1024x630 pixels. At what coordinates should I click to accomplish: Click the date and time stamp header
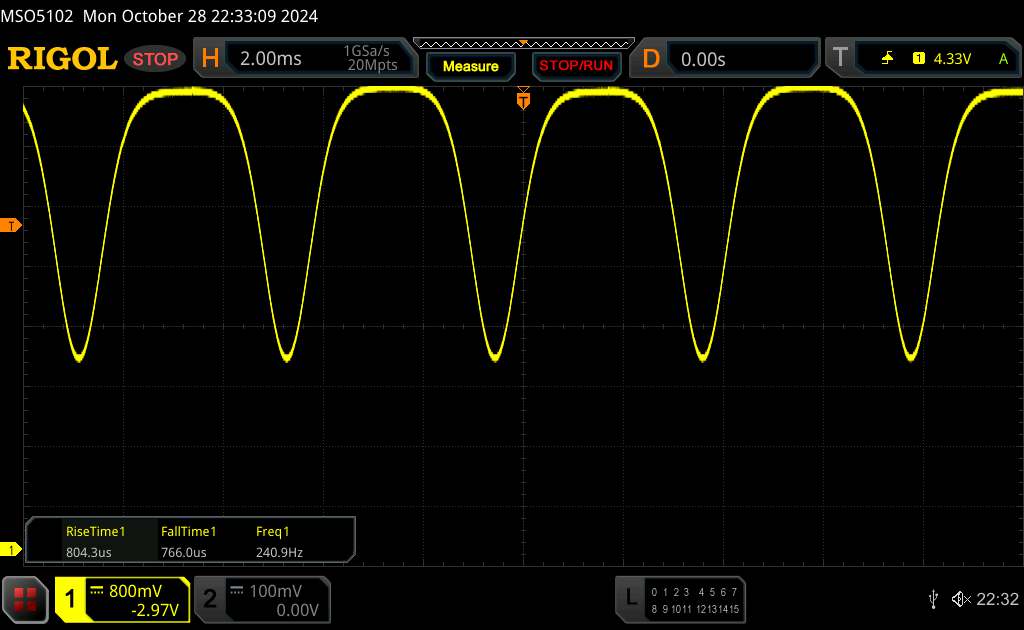200,16
